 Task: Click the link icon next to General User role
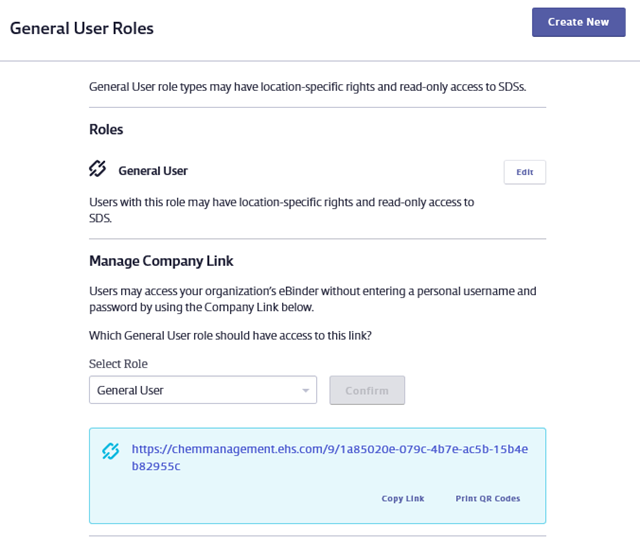[x=98, y=169]
